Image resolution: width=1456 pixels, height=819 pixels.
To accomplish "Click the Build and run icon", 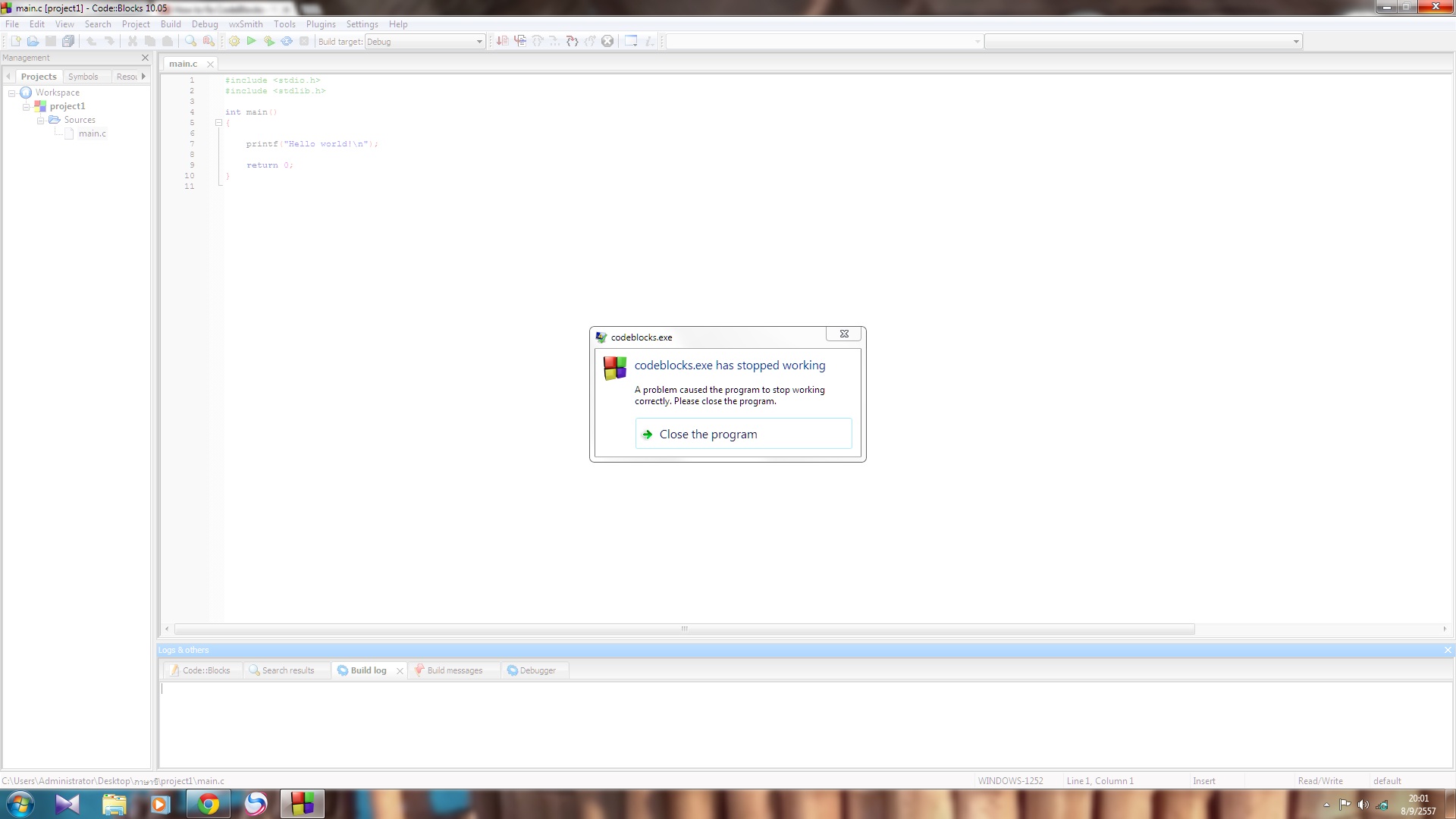I will point(269,41).
